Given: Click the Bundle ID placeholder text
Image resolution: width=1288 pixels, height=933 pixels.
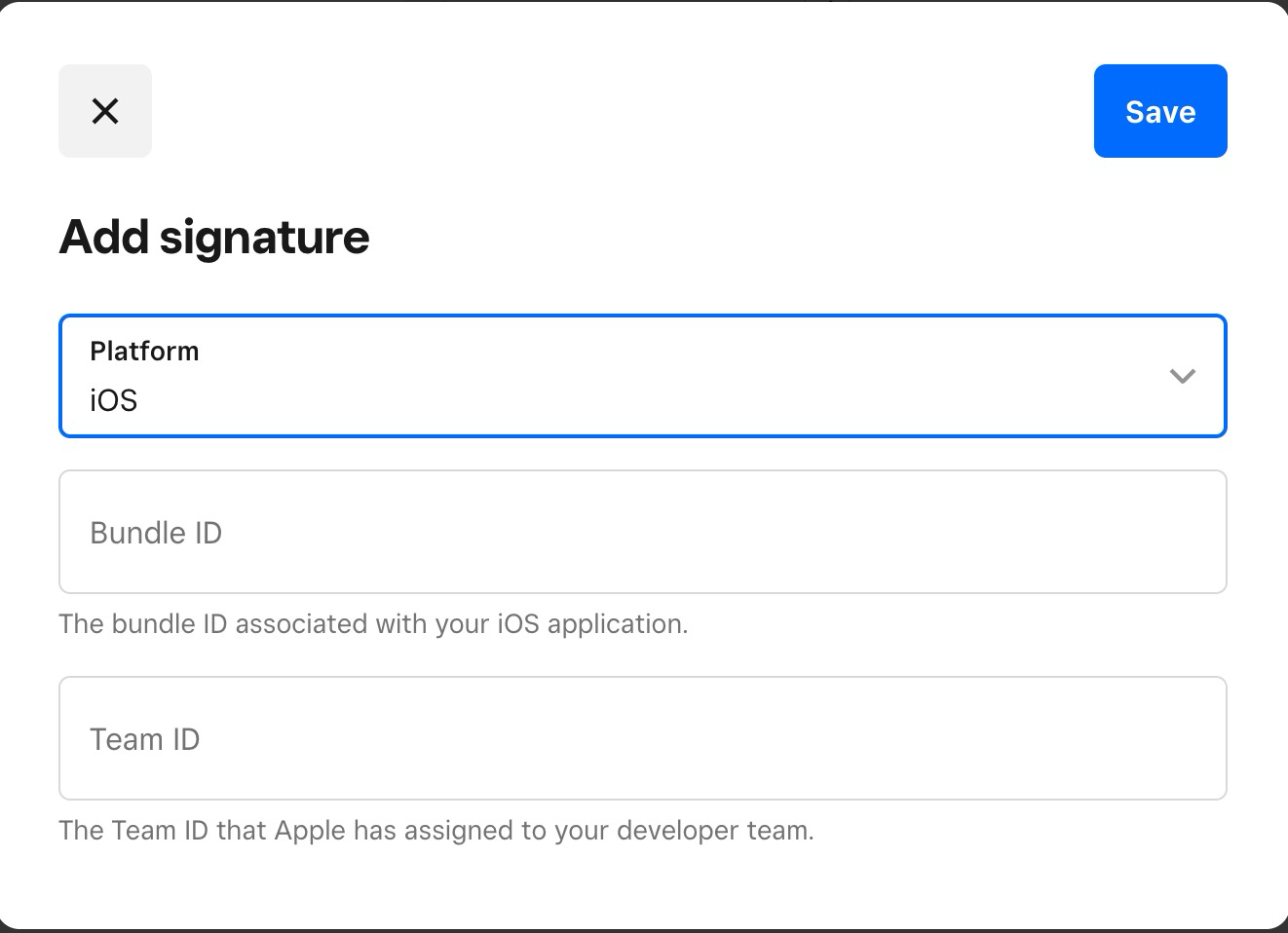Looking at the screenshot, I should click(156, 533).
